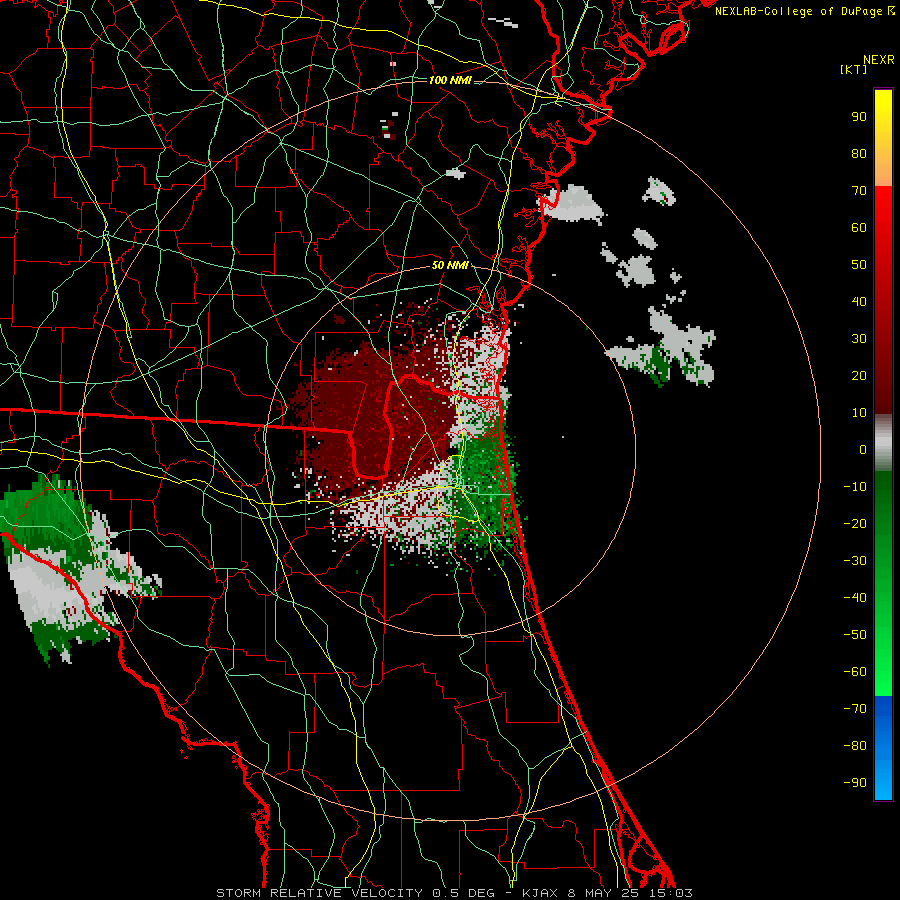Click the positive 30 knot scale label
Image resolution: width=900 pixels, height=900 pixels.
[859, 339]
